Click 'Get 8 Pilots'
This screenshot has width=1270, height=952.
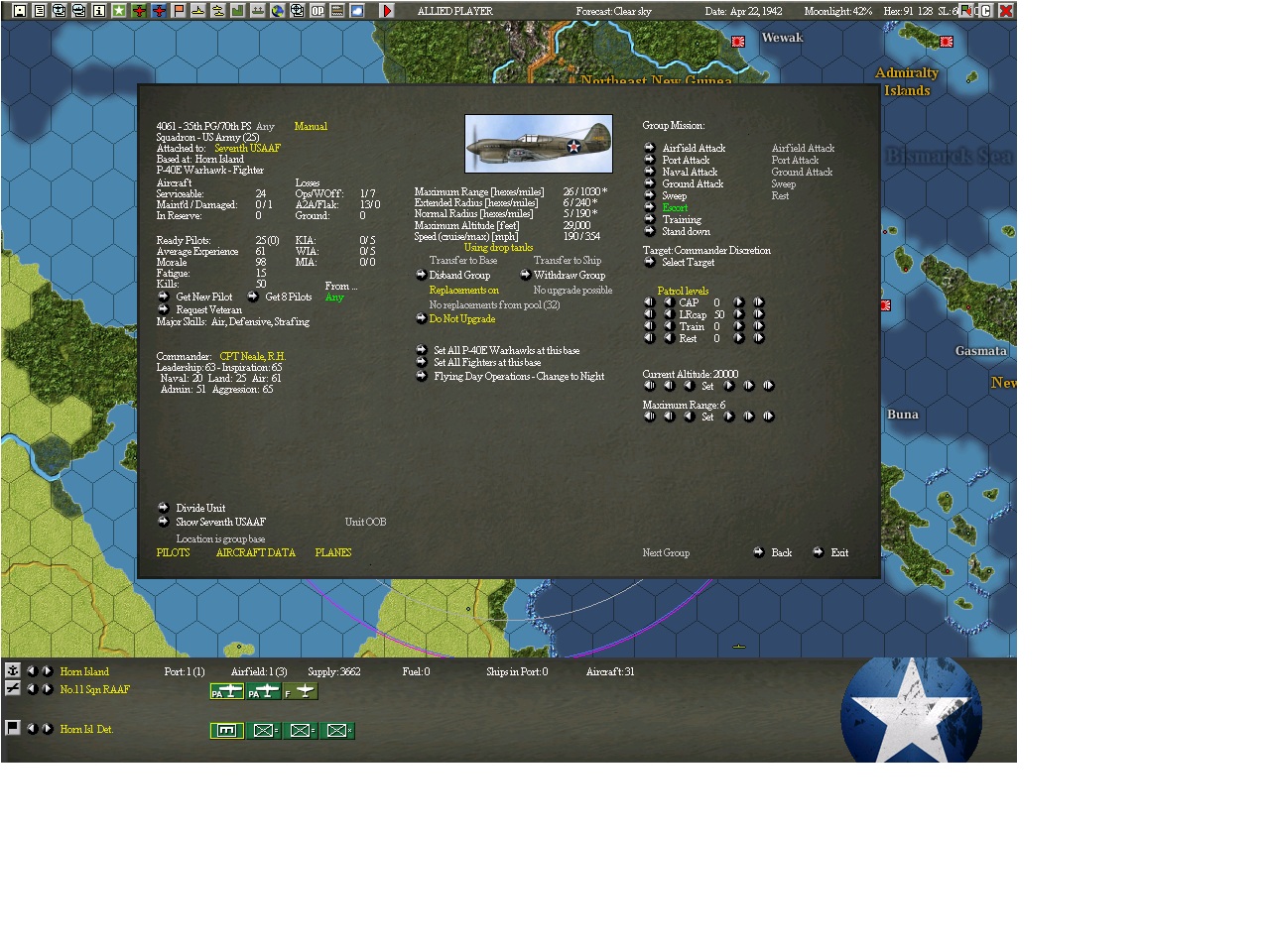coord(252,297)
